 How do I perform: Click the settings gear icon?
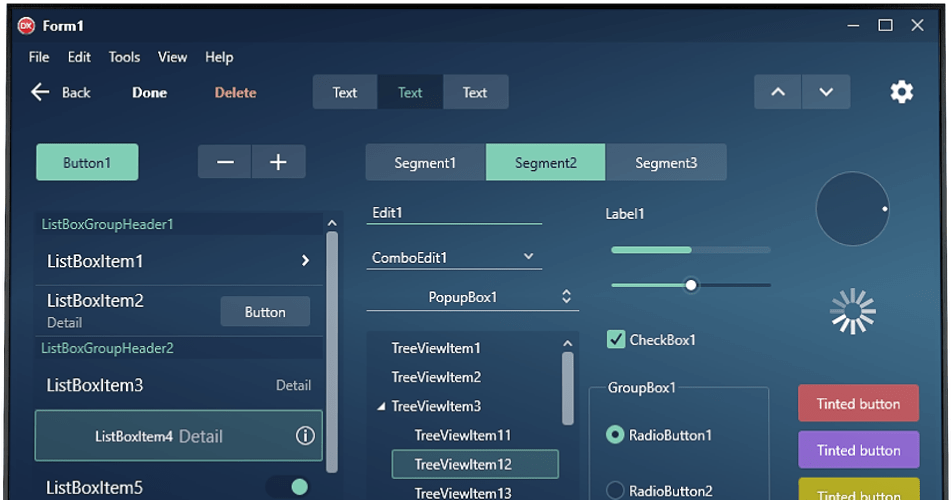pyautogui.click(x=901, y=92)
